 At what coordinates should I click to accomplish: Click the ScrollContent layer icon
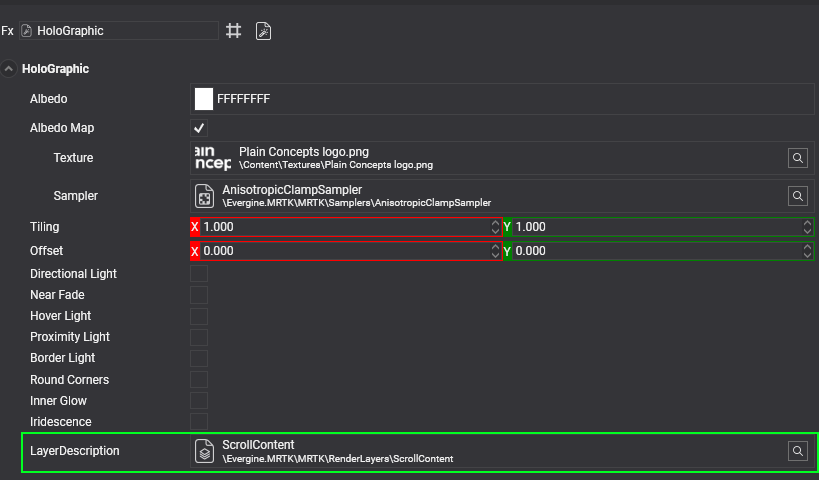(204, 451)
